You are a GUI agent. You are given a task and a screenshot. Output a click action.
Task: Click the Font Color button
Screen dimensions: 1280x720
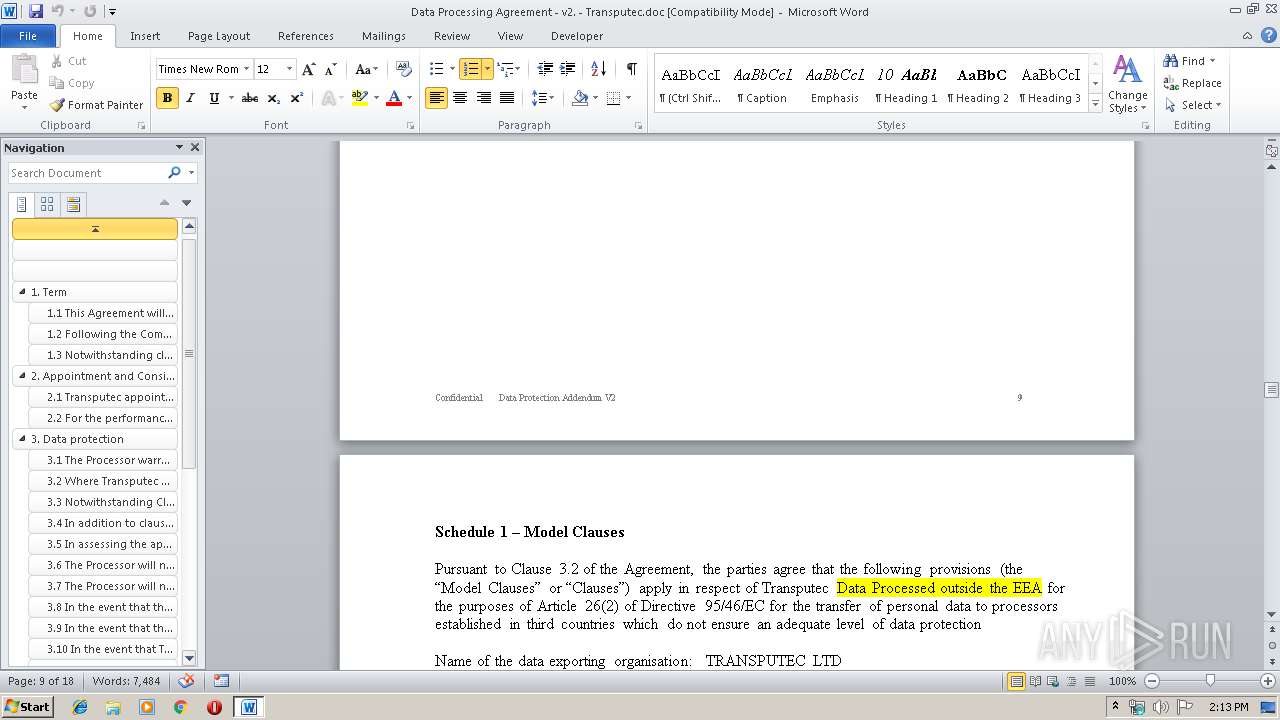tap(394, 98)
